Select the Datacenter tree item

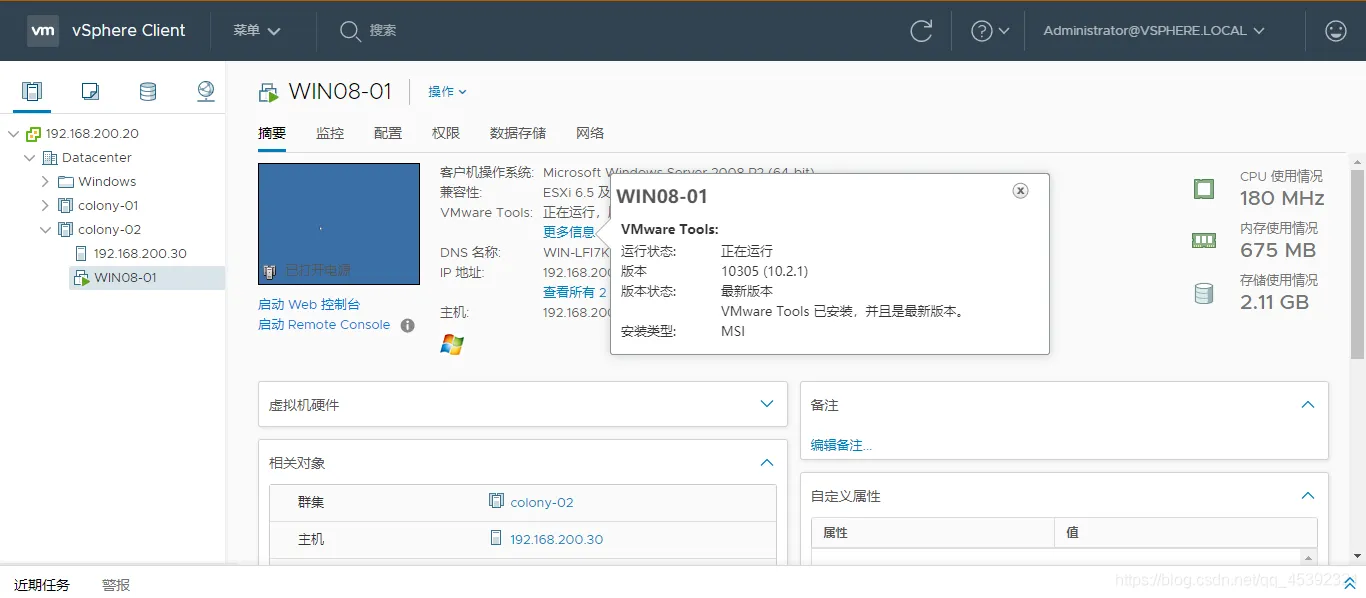click(97, 158)
